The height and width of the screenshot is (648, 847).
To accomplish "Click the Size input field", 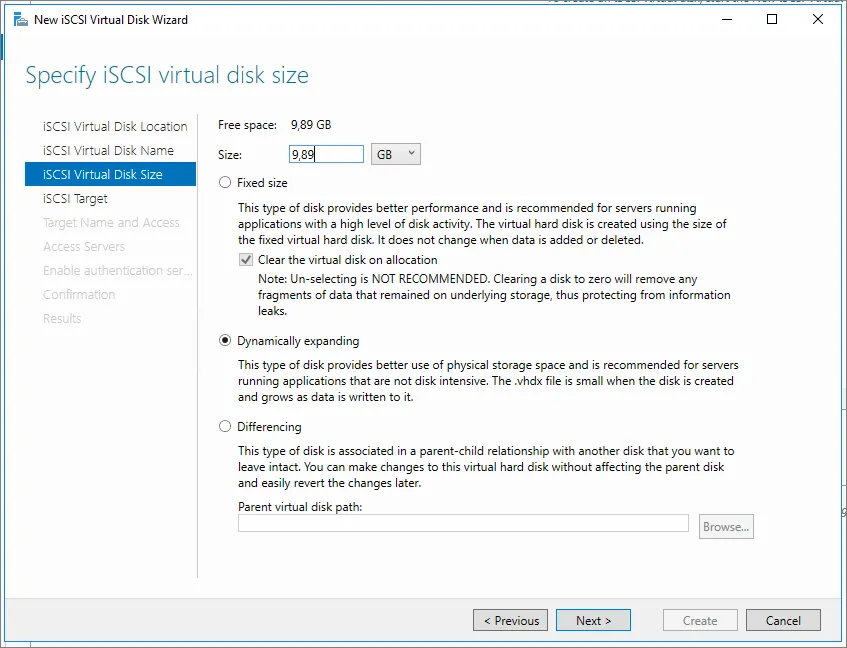I will pos(326,154).
